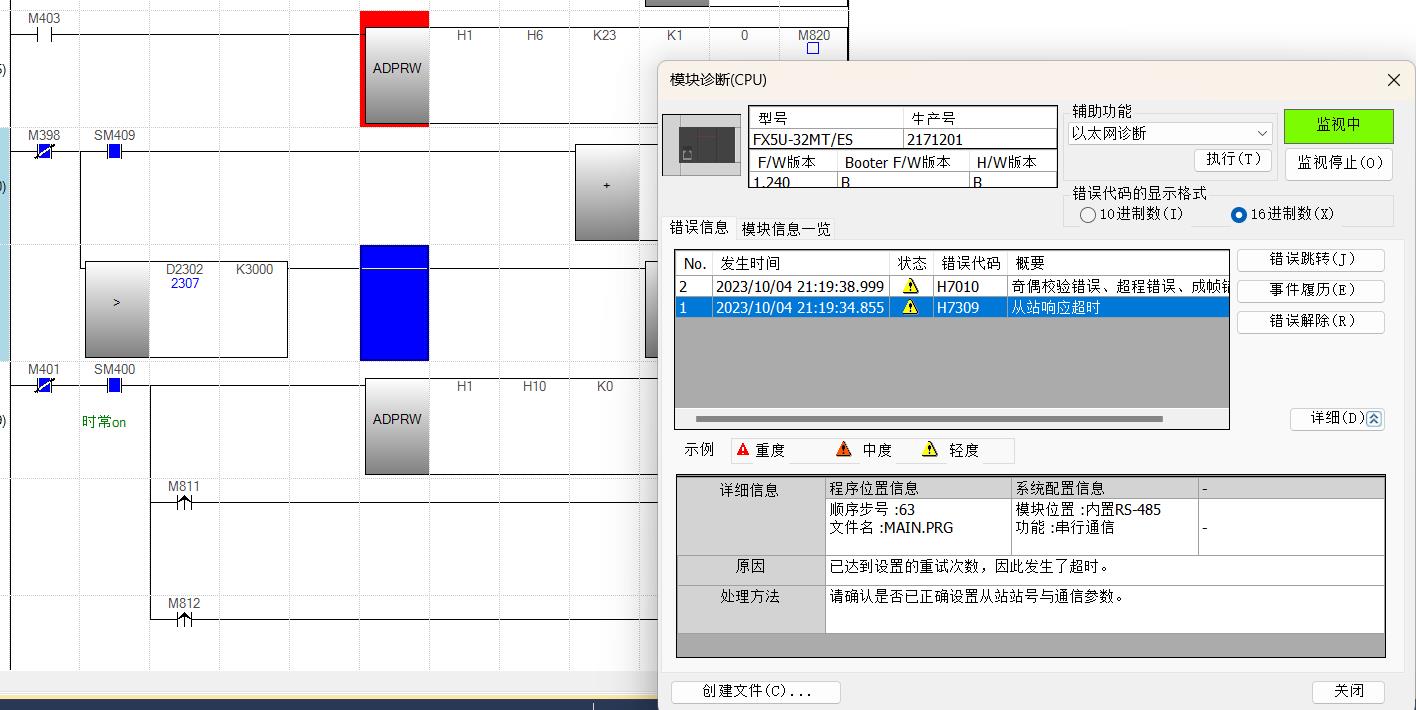
Task: Click the greater-than comparison block
Action: 117,309
